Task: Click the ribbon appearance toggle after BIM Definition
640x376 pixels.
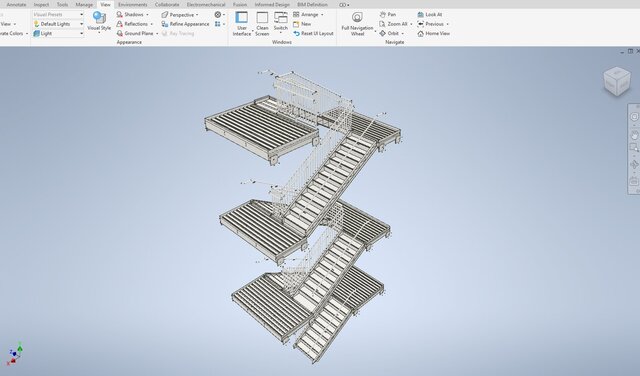Action: click(344, 5)
